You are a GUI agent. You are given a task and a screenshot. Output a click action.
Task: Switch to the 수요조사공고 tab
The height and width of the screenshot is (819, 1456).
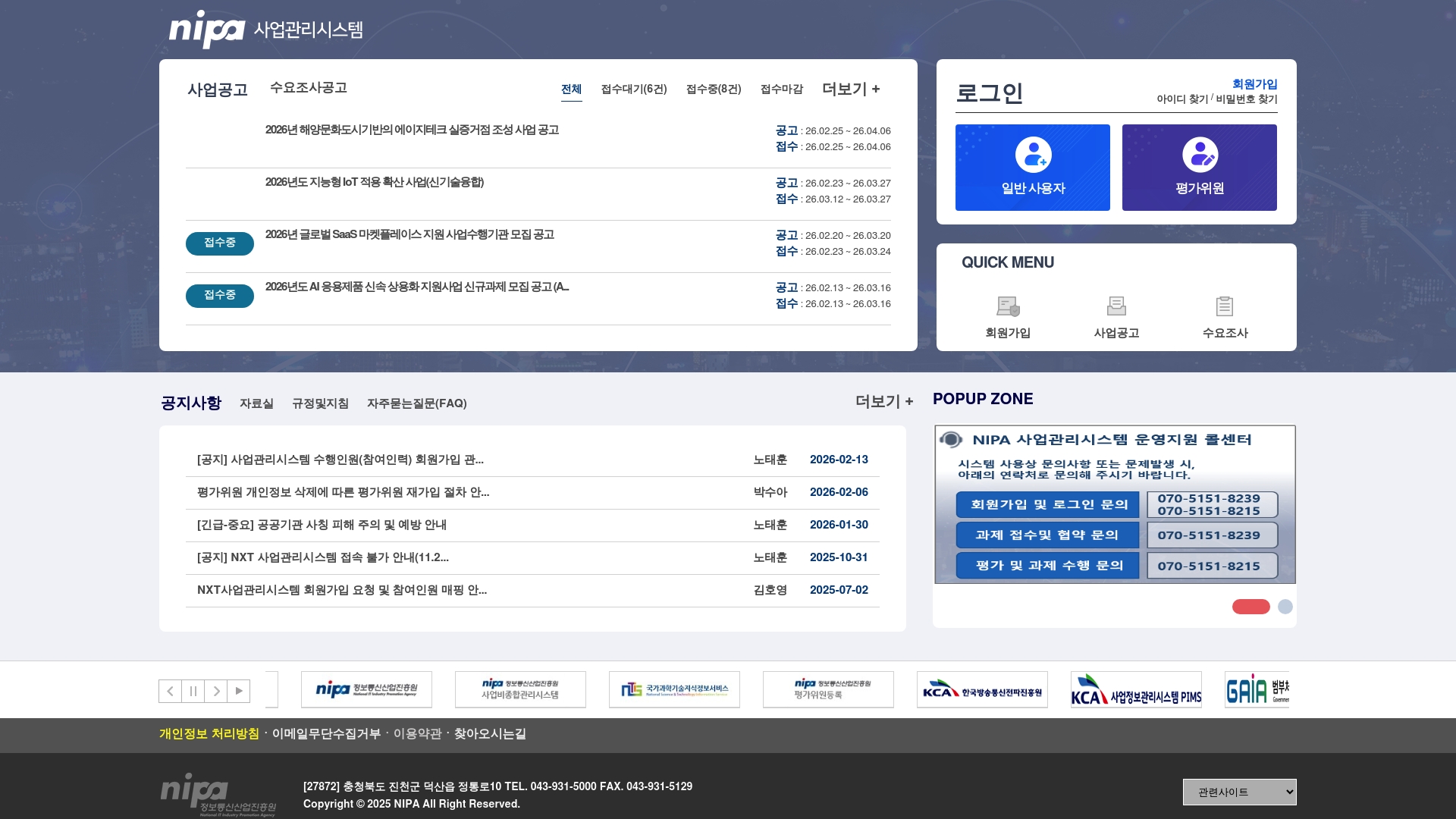(x=308, y=87)
